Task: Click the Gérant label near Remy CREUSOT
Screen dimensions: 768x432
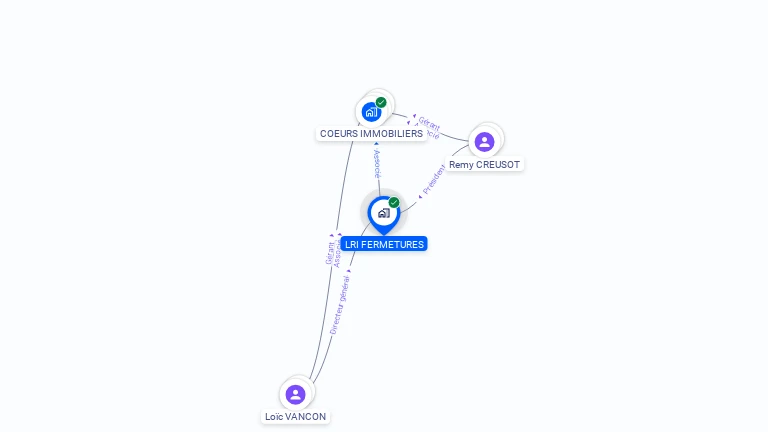Action: point(429,123)
